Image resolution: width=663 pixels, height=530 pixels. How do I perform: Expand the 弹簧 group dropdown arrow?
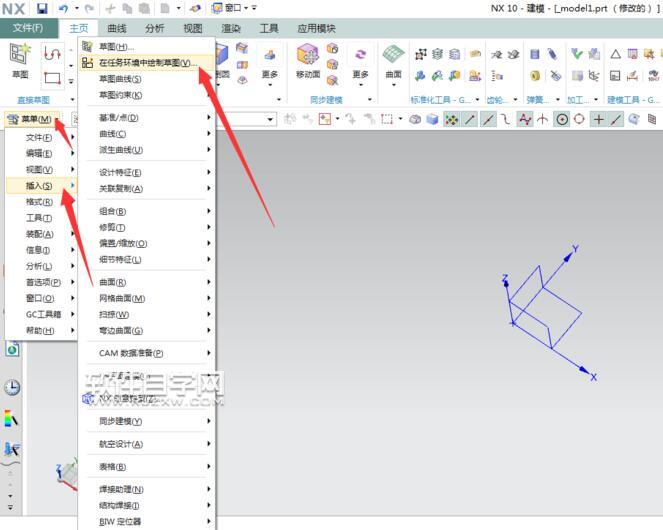coord(558,100)
